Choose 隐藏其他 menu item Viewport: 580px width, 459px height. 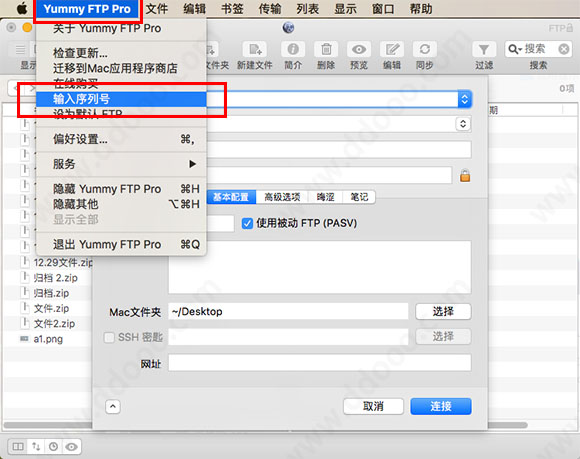121,204
